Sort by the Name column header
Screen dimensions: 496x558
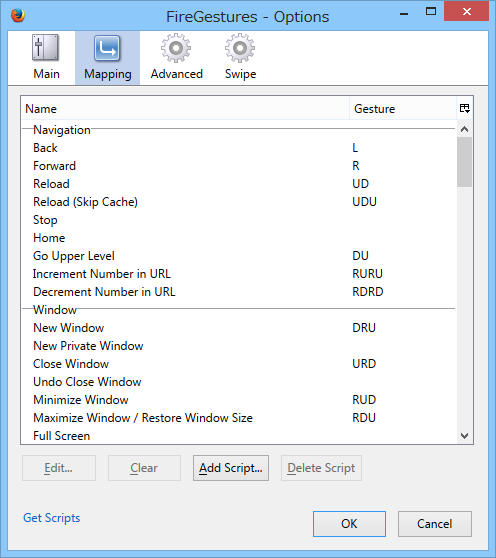185,109
